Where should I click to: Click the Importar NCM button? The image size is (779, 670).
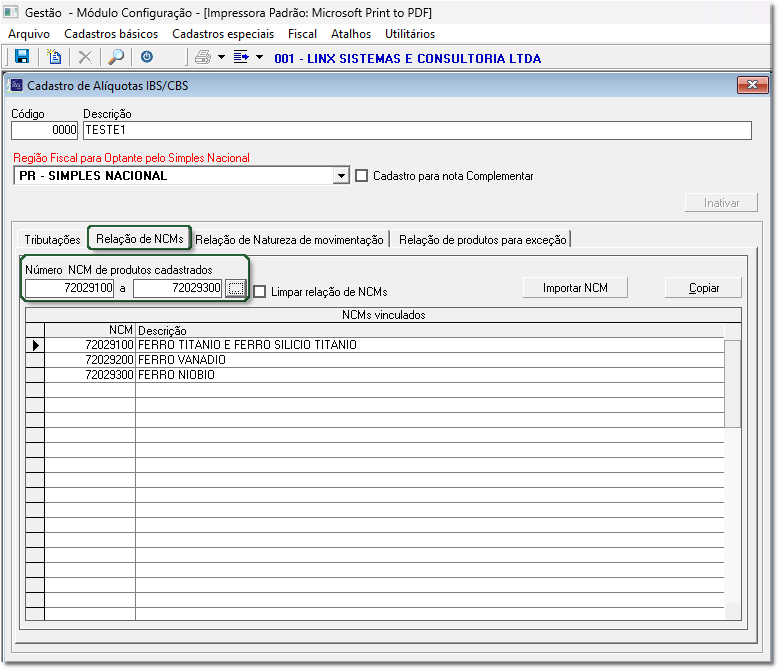[x=575, y=288]
